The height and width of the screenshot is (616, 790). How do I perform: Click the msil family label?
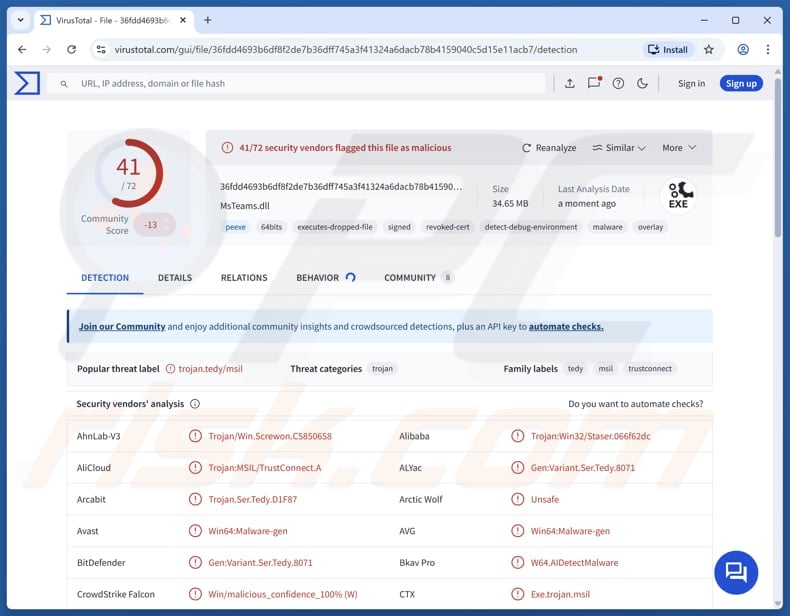tap(606, 369)
